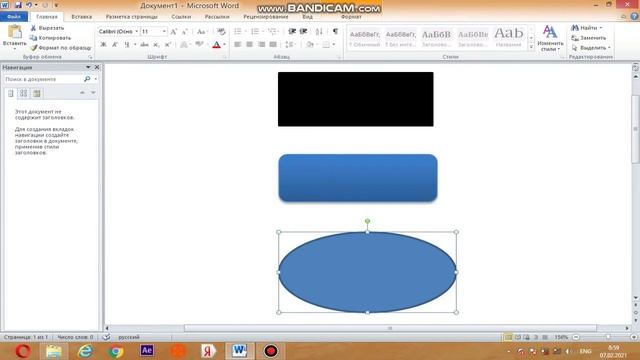
Task: Switch to the Вид tab
Action: (x=307, y=17)
